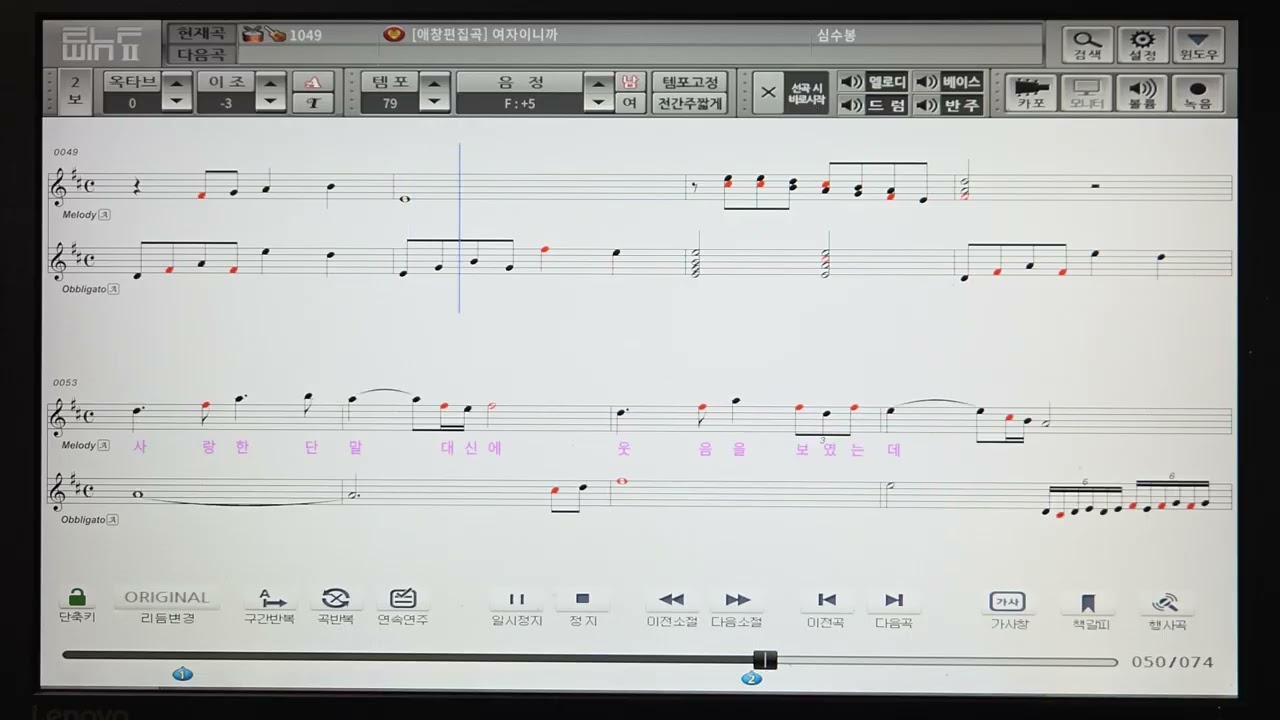This screenshot has height=720, width=1280.
Task: Toggle the 드럼 drum track sound
Action: click(873, 105)
